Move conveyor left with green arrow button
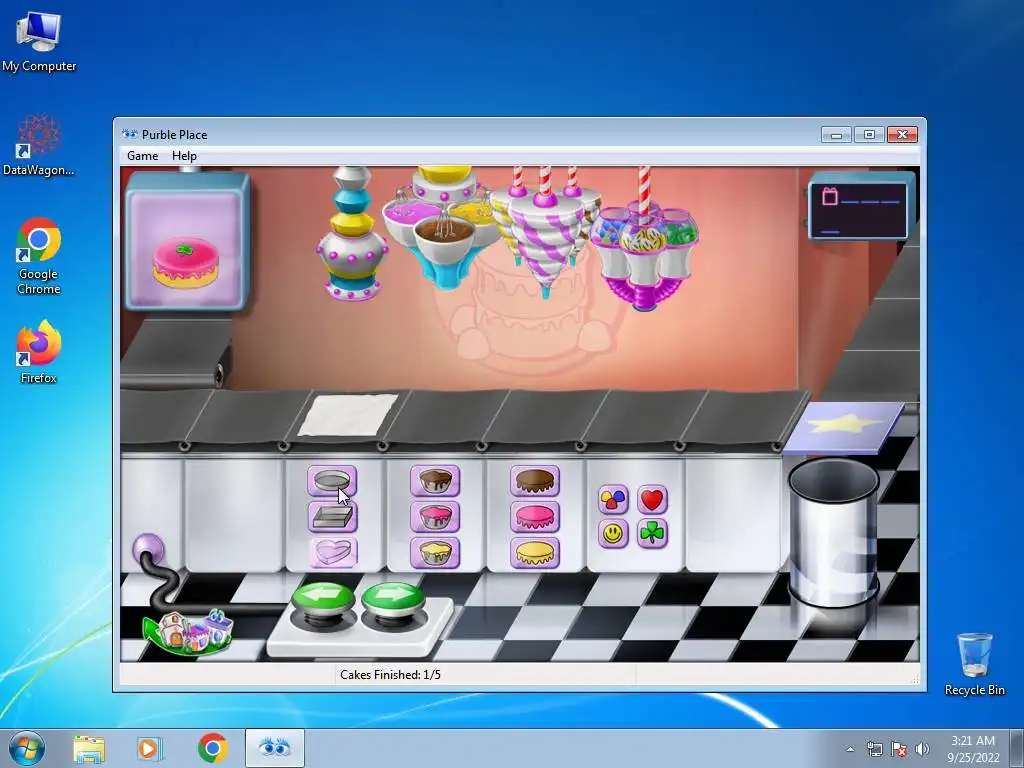Screen dimensions: 1024x768 click(323, 600)
